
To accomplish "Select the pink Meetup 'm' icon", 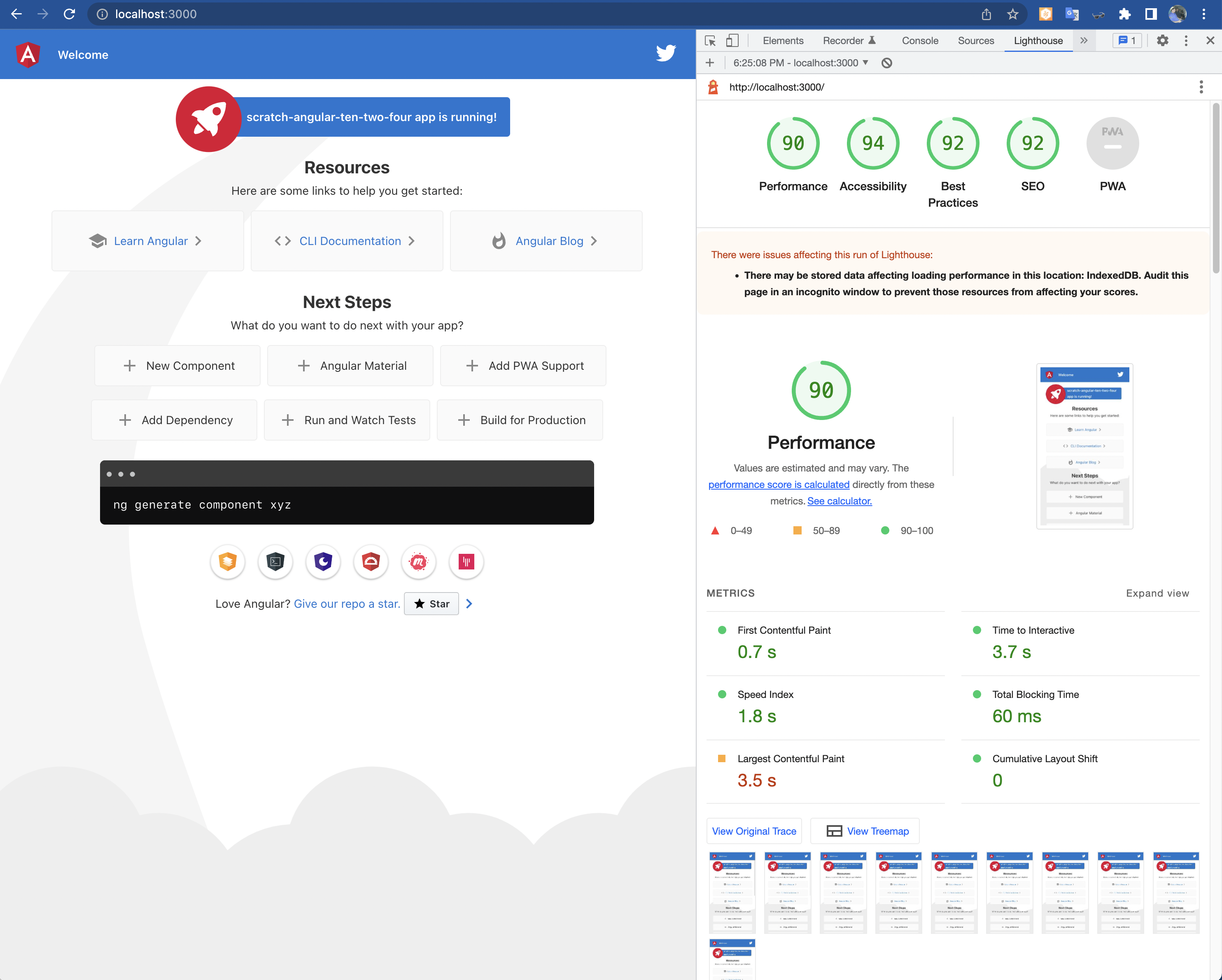I will [x=419, y=562].
